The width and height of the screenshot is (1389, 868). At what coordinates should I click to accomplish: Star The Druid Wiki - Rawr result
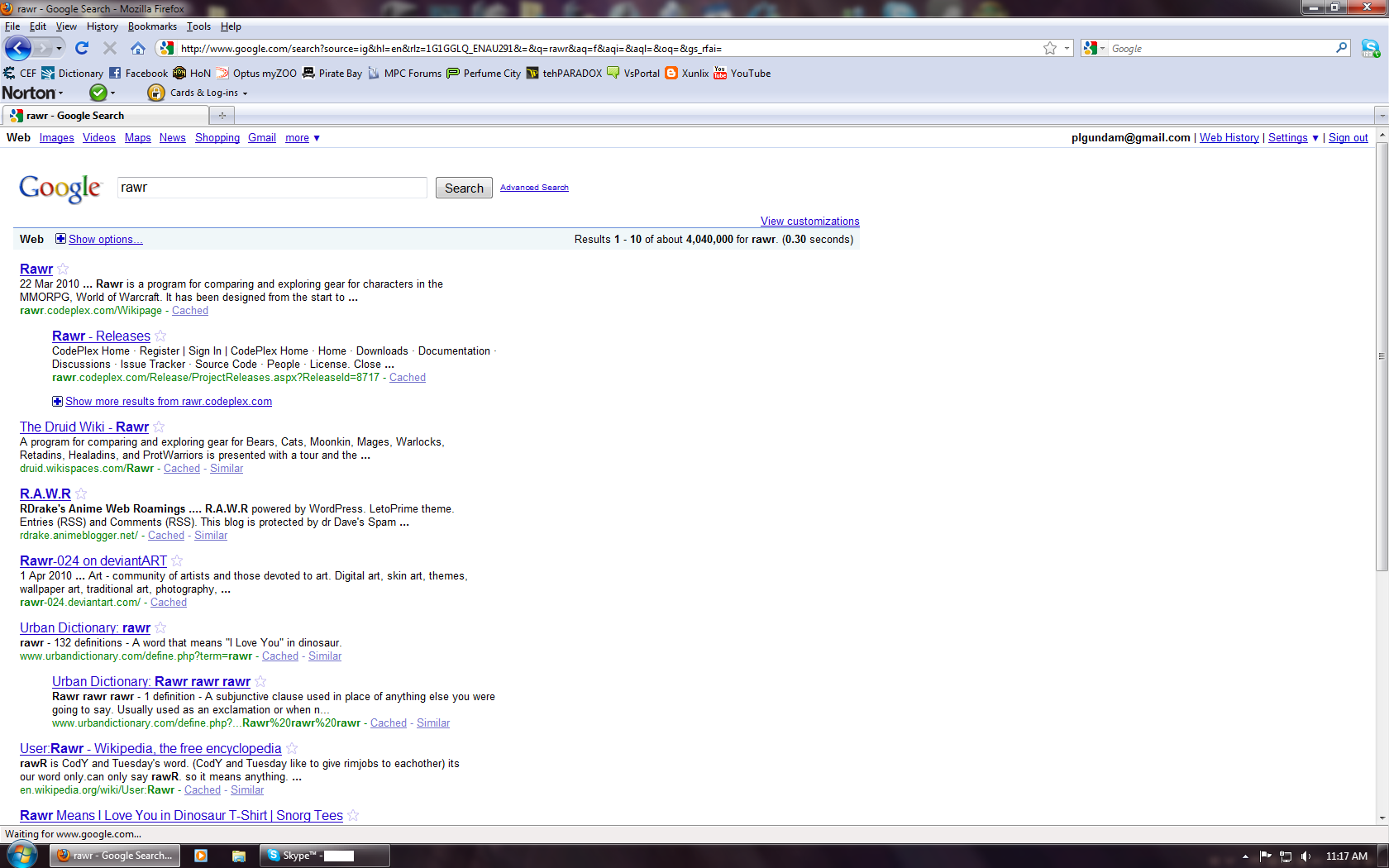[159, 427]
